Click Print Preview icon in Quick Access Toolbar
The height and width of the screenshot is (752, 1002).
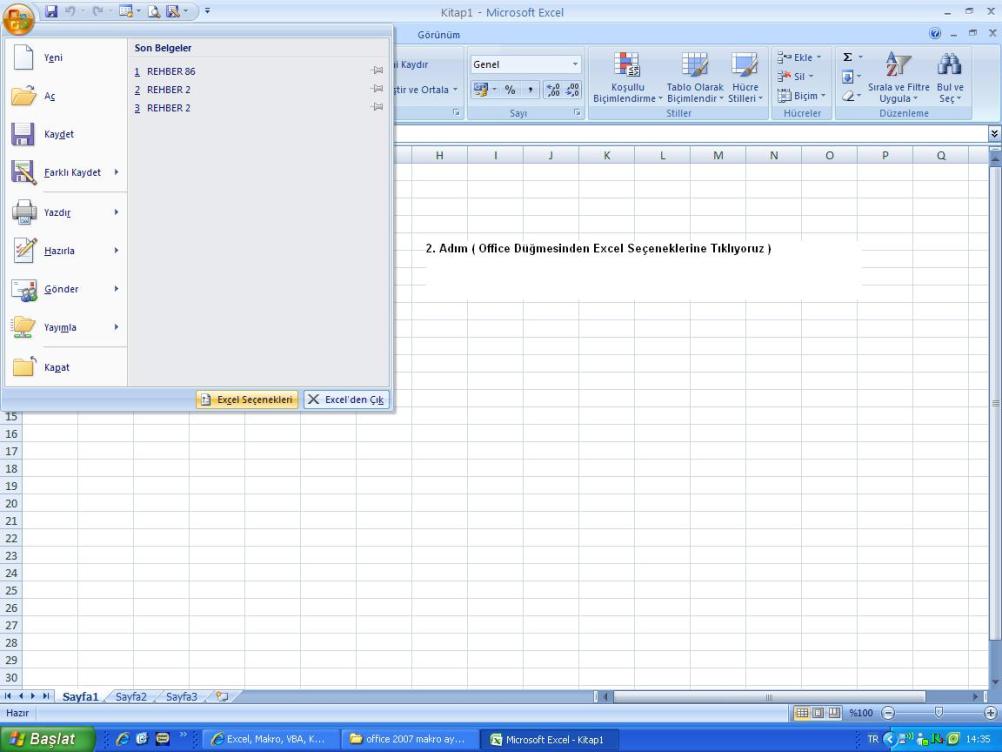coord(154,12)
